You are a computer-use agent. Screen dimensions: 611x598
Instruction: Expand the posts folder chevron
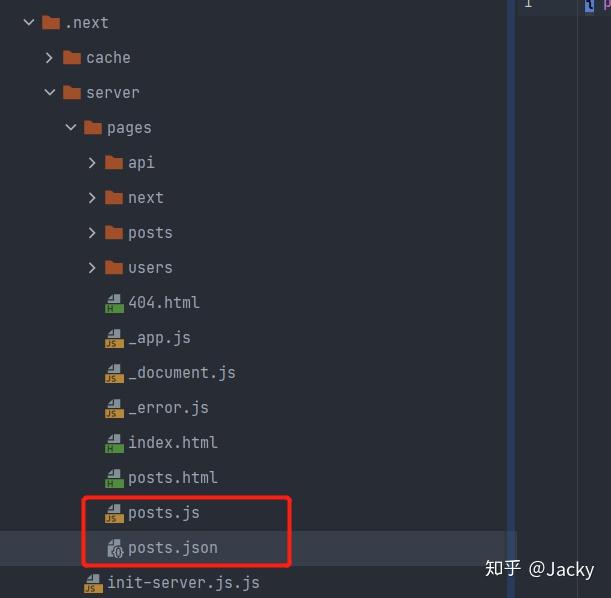click(92, 233)
